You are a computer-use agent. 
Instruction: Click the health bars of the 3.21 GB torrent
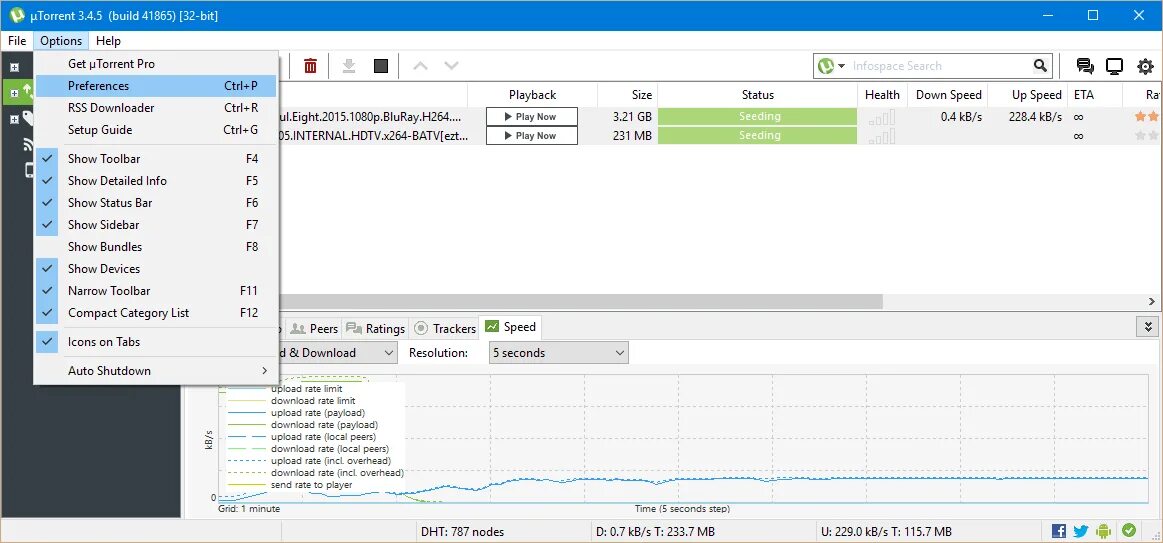point(883,117)
